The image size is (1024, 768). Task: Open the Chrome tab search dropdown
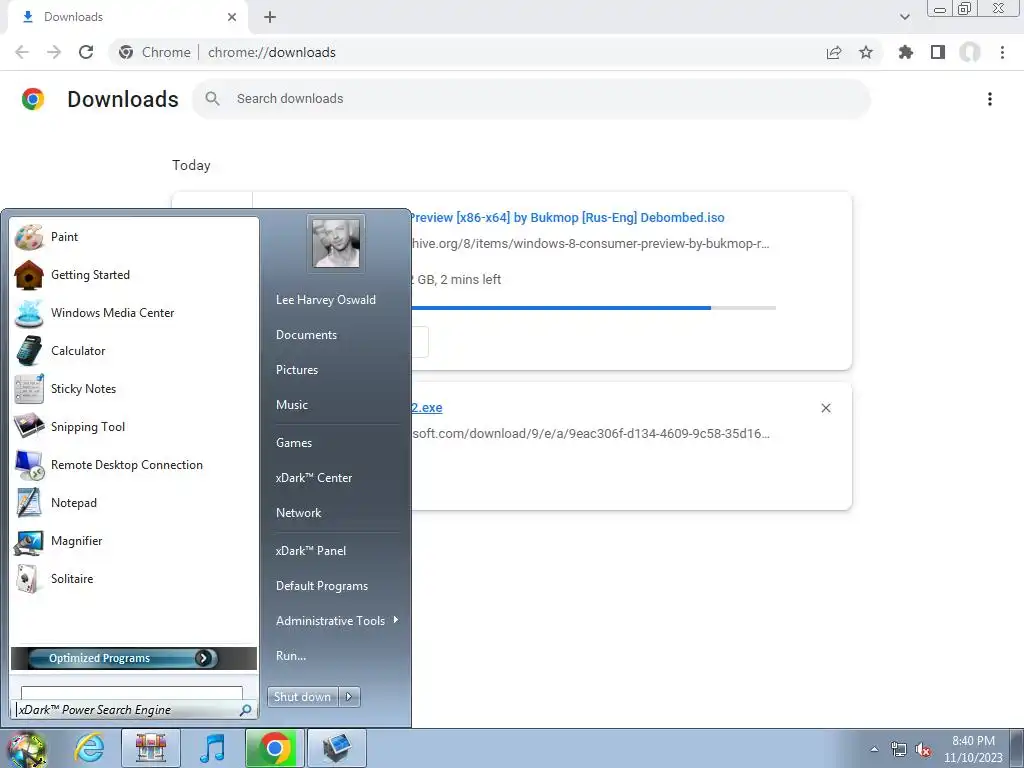904,17
